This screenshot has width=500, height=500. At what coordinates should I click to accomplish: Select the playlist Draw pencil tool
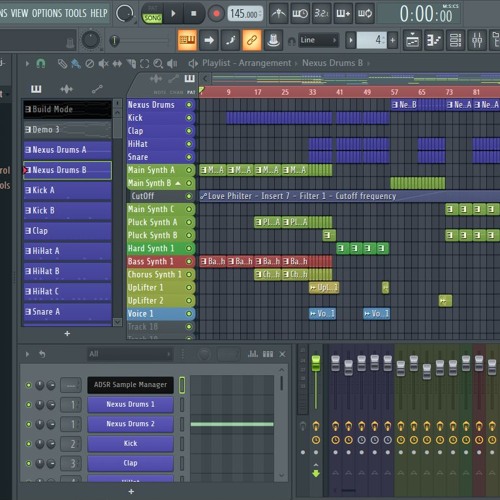[62, 63]
